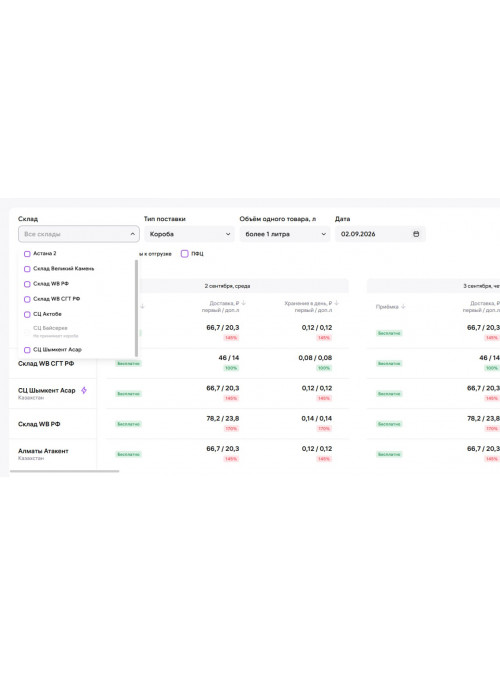Click chevron icon in Объём одного товара field
The image size is (500, 675).
323,234
